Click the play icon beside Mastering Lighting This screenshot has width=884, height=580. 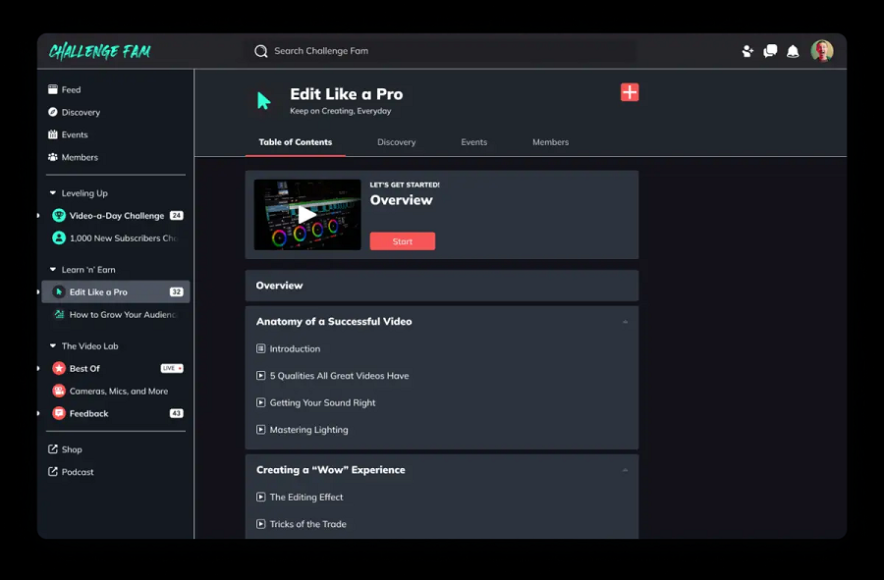(260, 430)
